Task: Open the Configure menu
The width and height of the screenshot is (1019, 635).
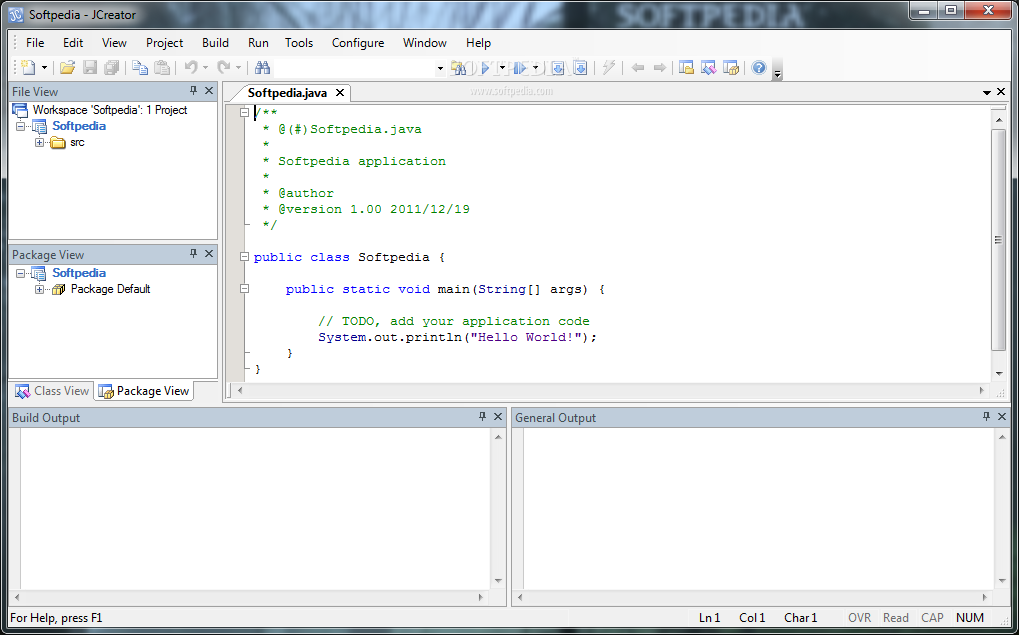Action: [358, 43]
